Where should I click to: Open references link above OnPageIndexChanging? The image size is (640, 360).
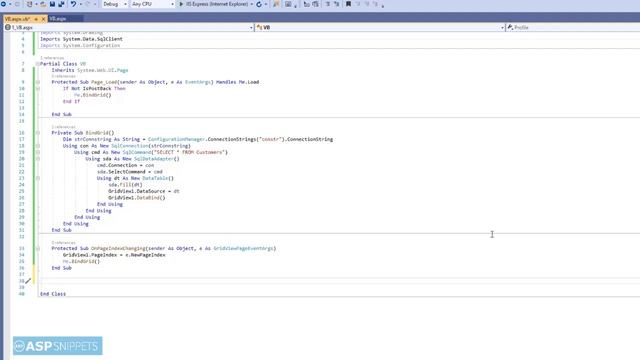64,243
